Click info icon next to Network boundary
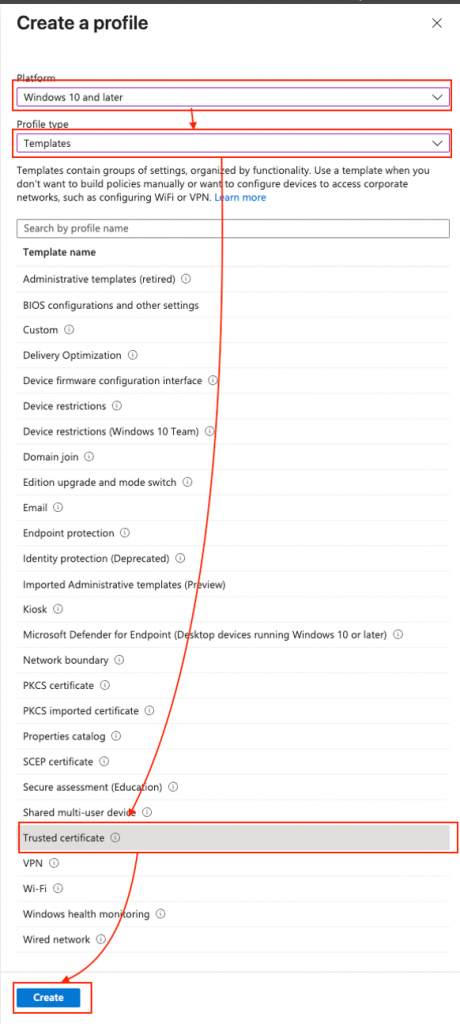The height and width of the screenshot is (1024, 460). (x=119, y=660)
